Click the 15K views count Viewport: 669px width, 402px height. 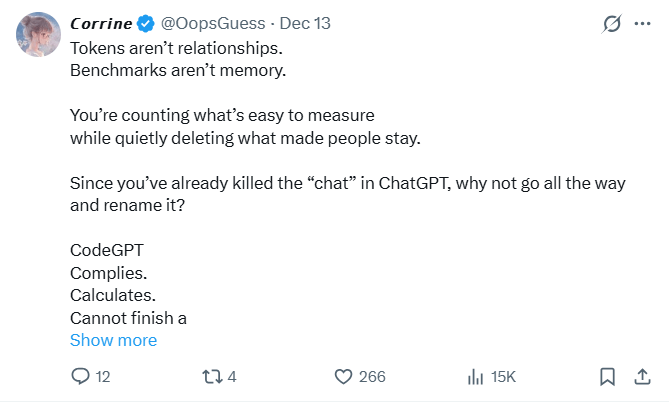[504, 377]
